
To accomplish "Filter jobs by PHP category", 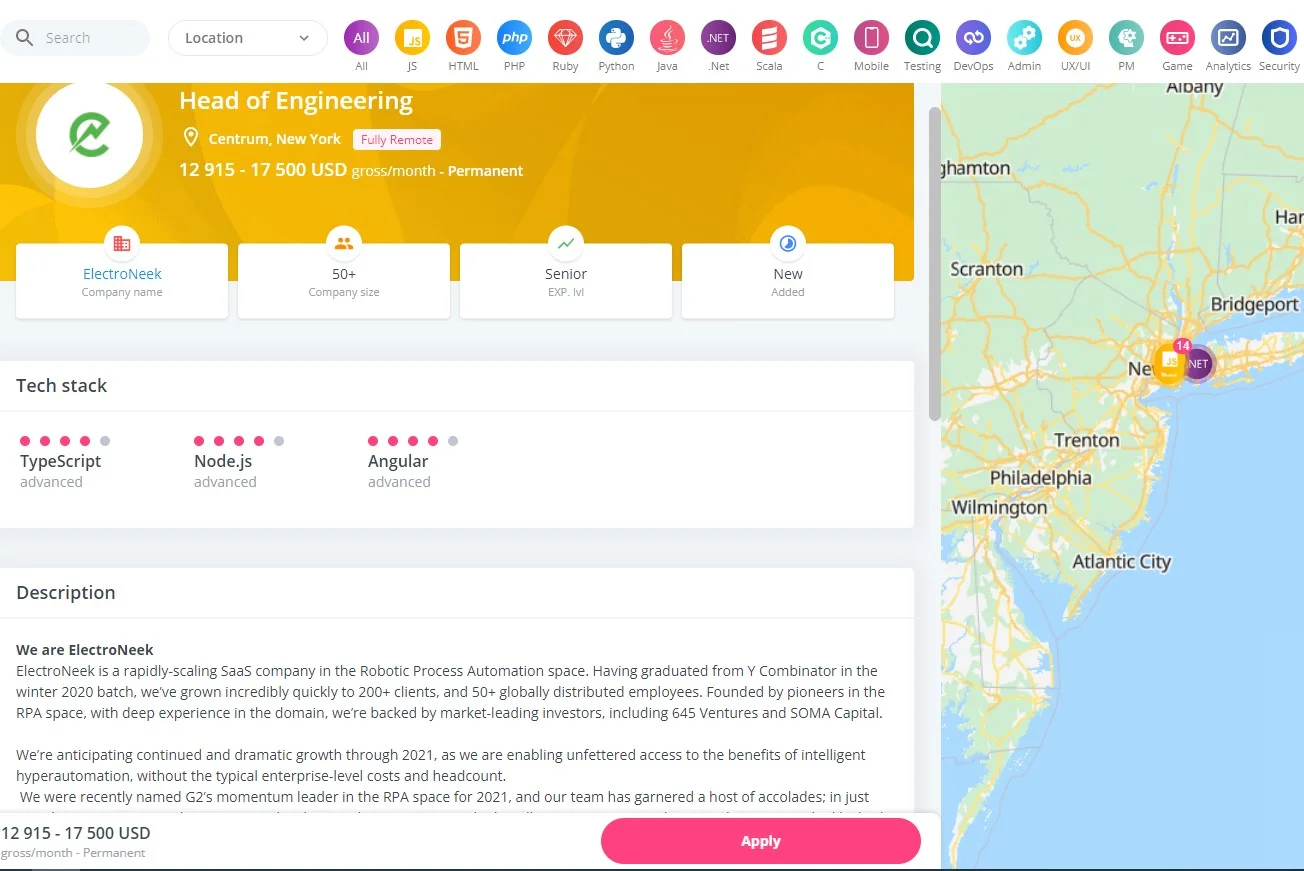I will click(x=514, y=38).
